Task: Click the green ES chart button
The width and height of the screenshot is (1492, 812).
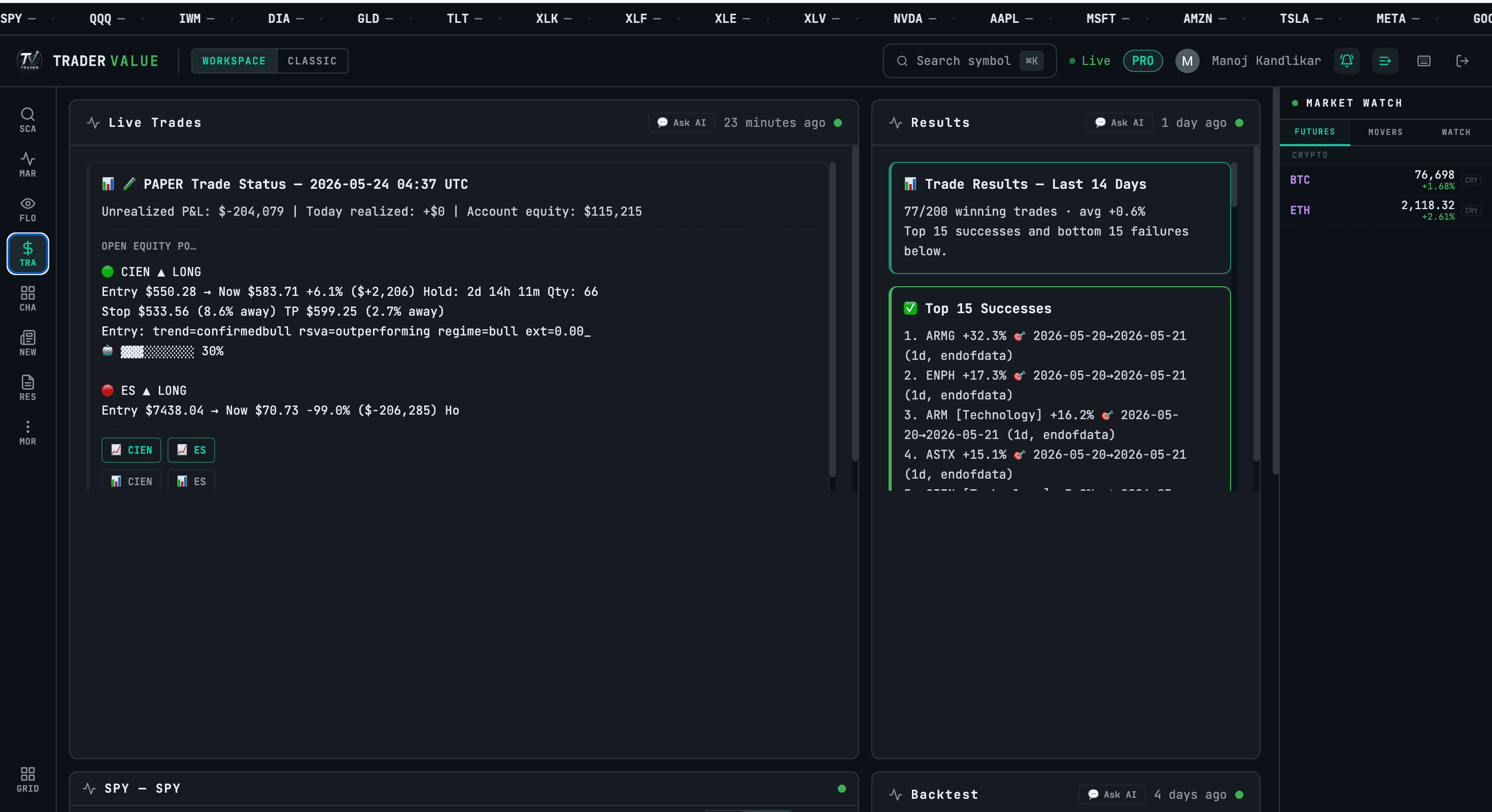Action: coord(191,450)
